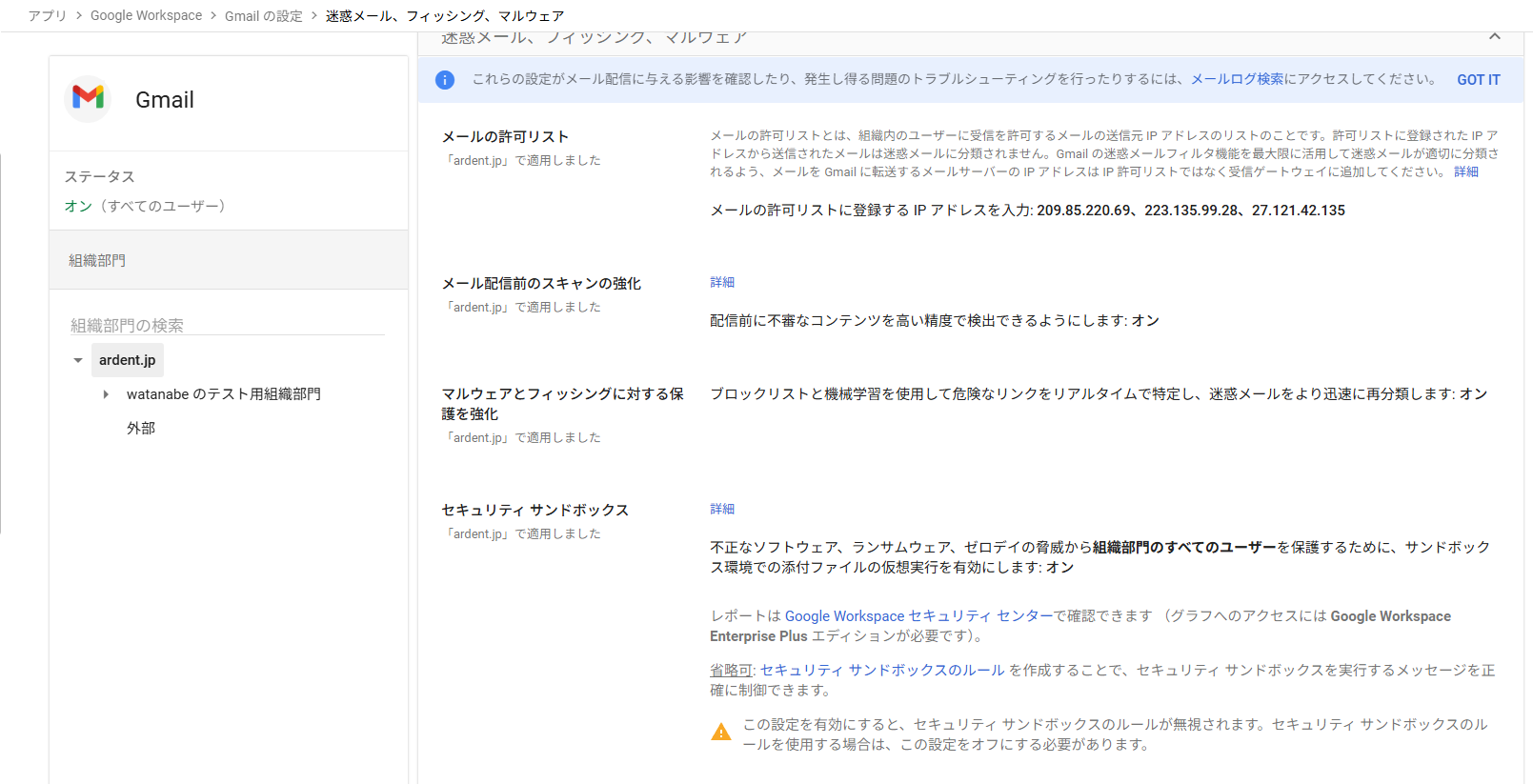Click マルウェアとフィッシングに対する保護を強化 setting title

tap(563, 404)
